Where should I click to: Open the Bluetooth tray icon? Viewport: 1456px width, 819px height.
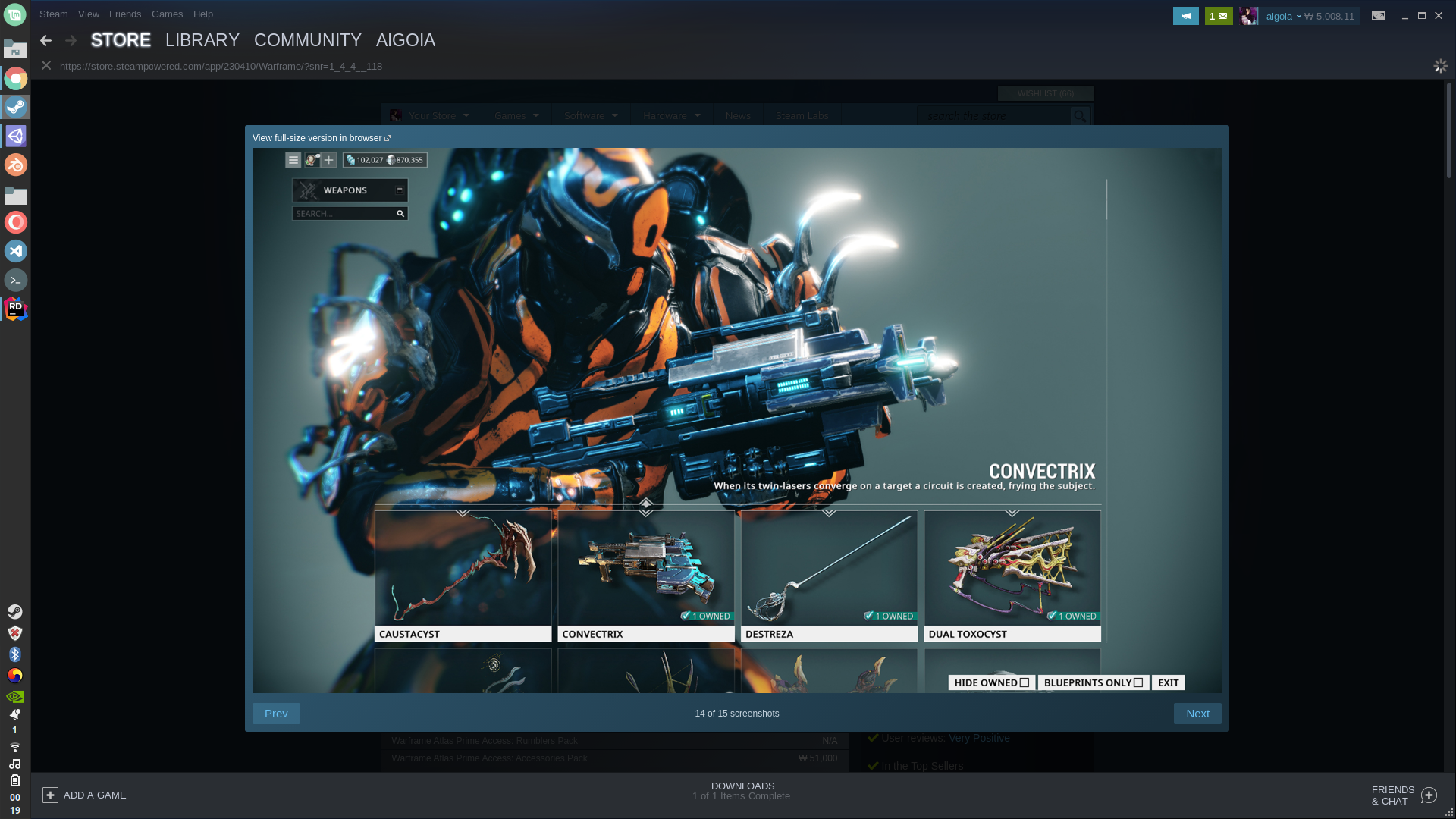pos(15,654)
